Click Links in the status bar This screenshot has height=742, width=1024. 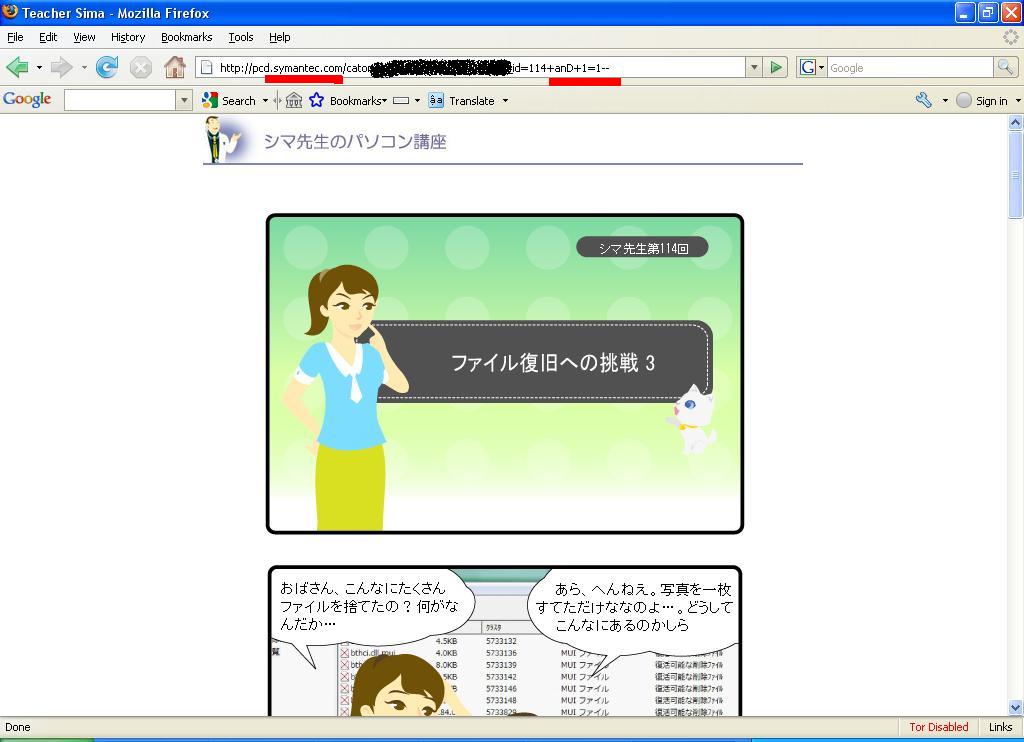[x=1000, y=727]
